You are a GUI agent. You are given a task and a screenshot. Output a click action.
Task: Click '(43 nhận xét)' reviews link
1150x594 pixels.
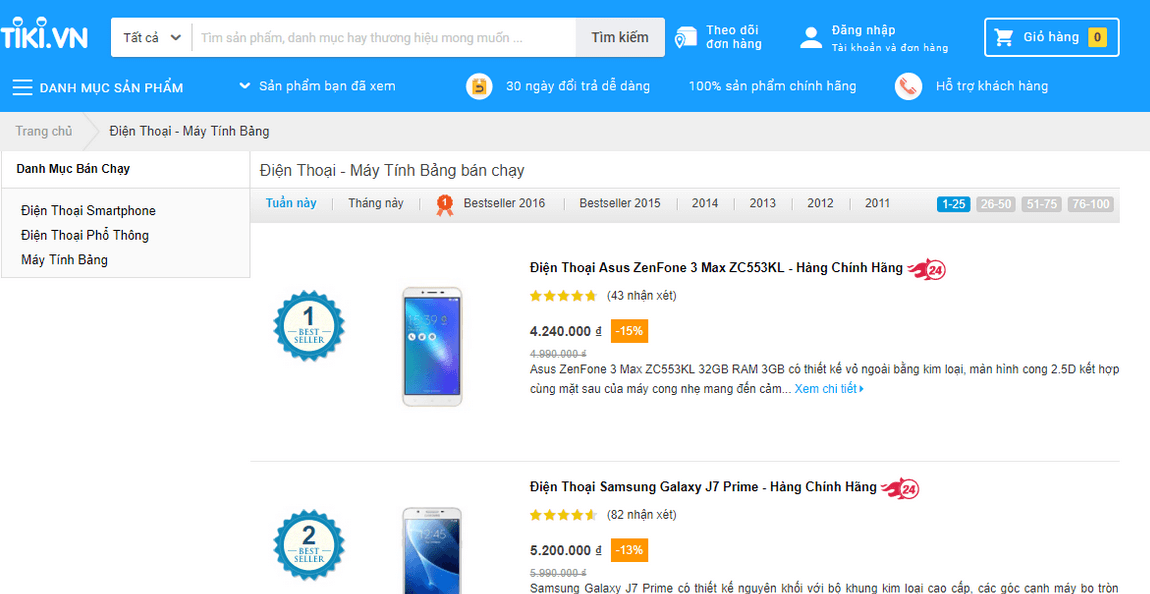[642, 296]
